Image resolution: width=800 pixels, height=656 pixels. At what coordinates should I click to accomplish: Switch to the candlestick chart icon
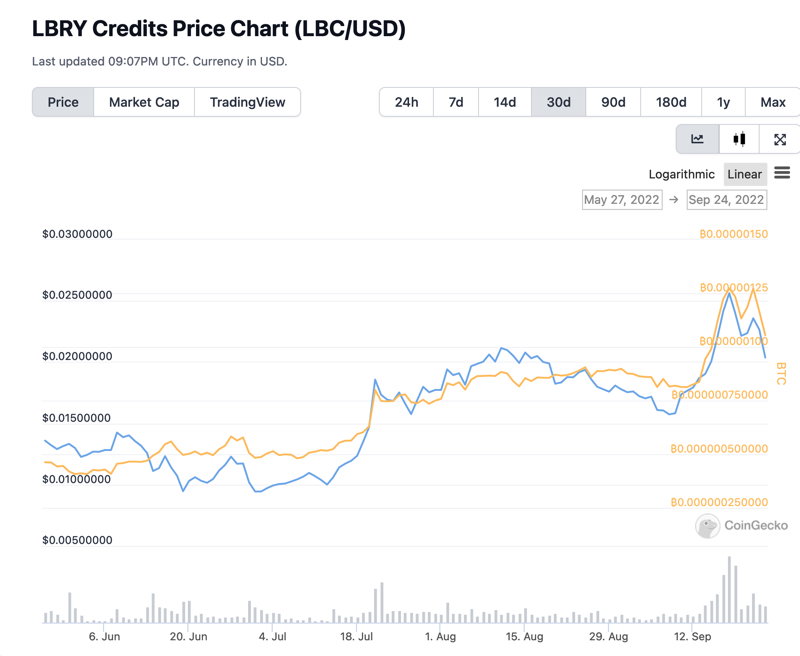point(739,139)
